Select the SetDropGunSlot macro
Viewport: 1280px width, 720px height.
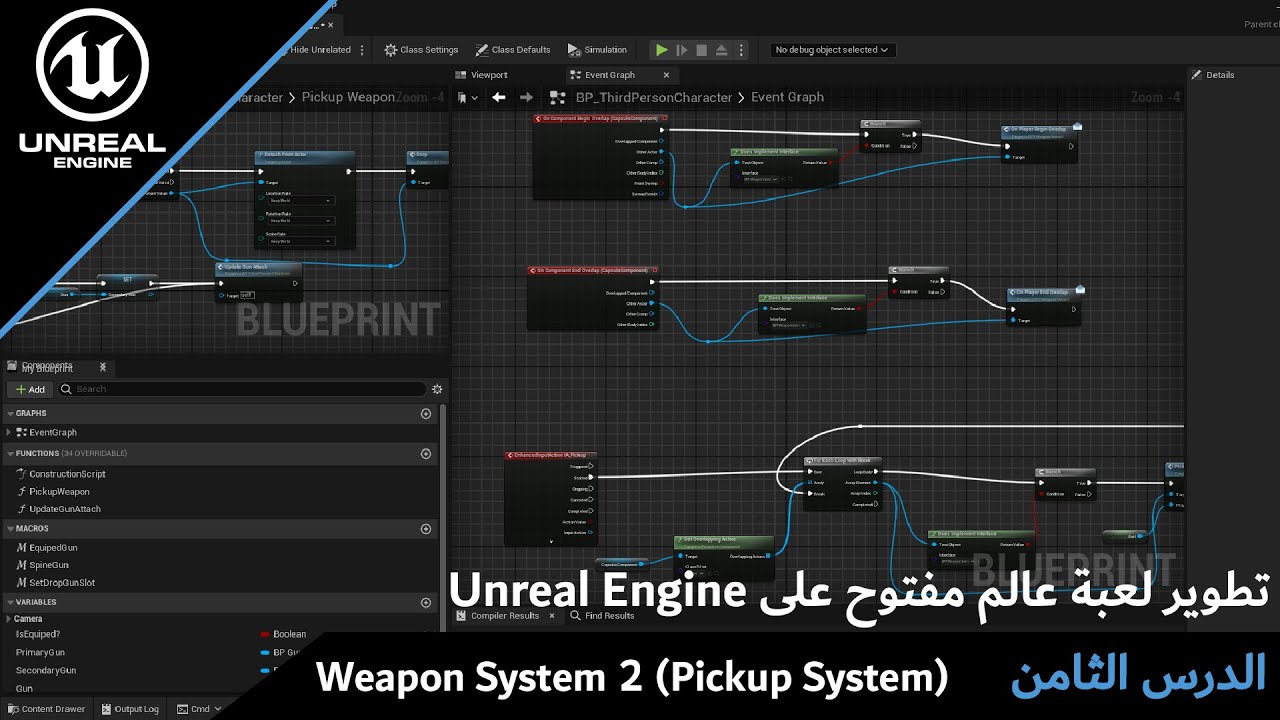61,582
